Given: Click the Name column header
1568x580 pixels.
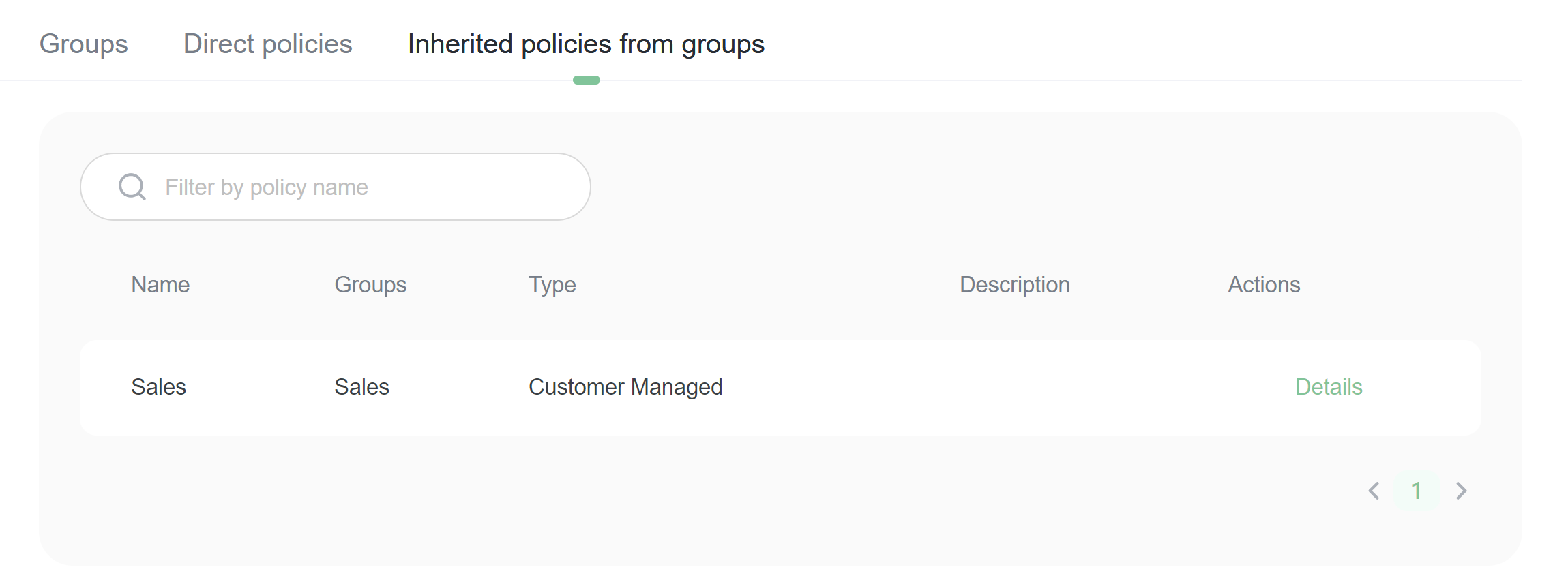Looking at the screenshot, I should [160, 285].
